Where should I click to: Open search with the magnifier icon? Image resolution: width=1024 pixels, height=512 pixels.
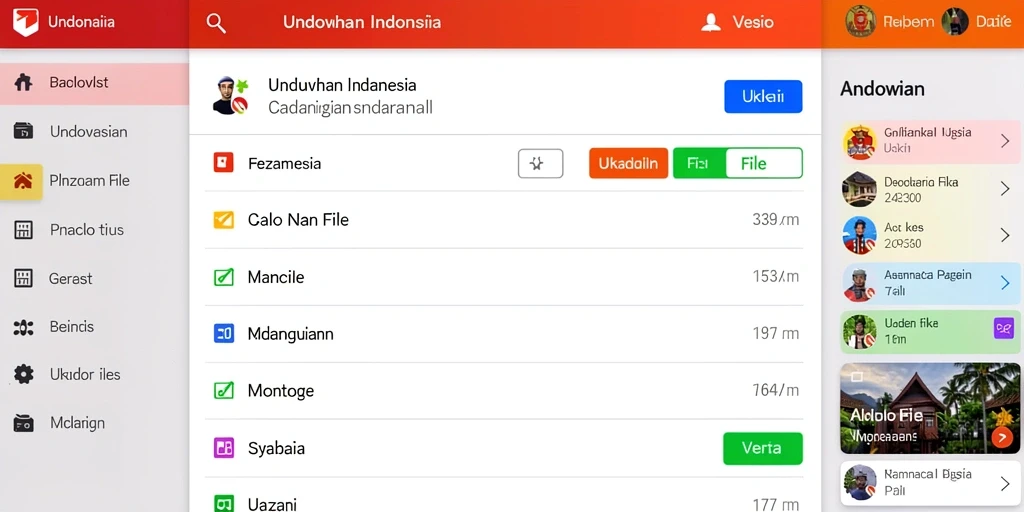216,23
